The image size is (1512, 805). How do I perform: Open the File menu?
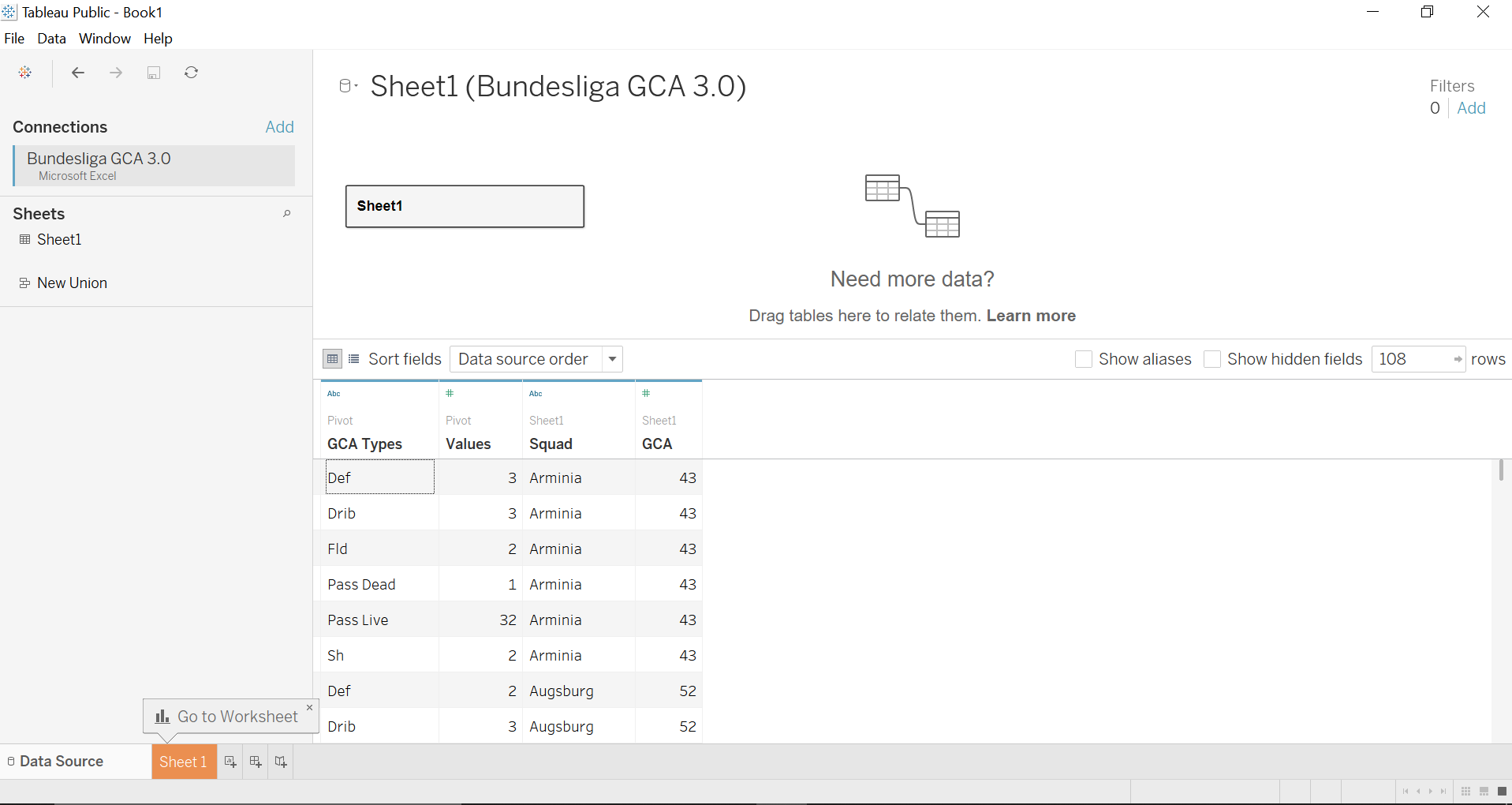(14, 39)
